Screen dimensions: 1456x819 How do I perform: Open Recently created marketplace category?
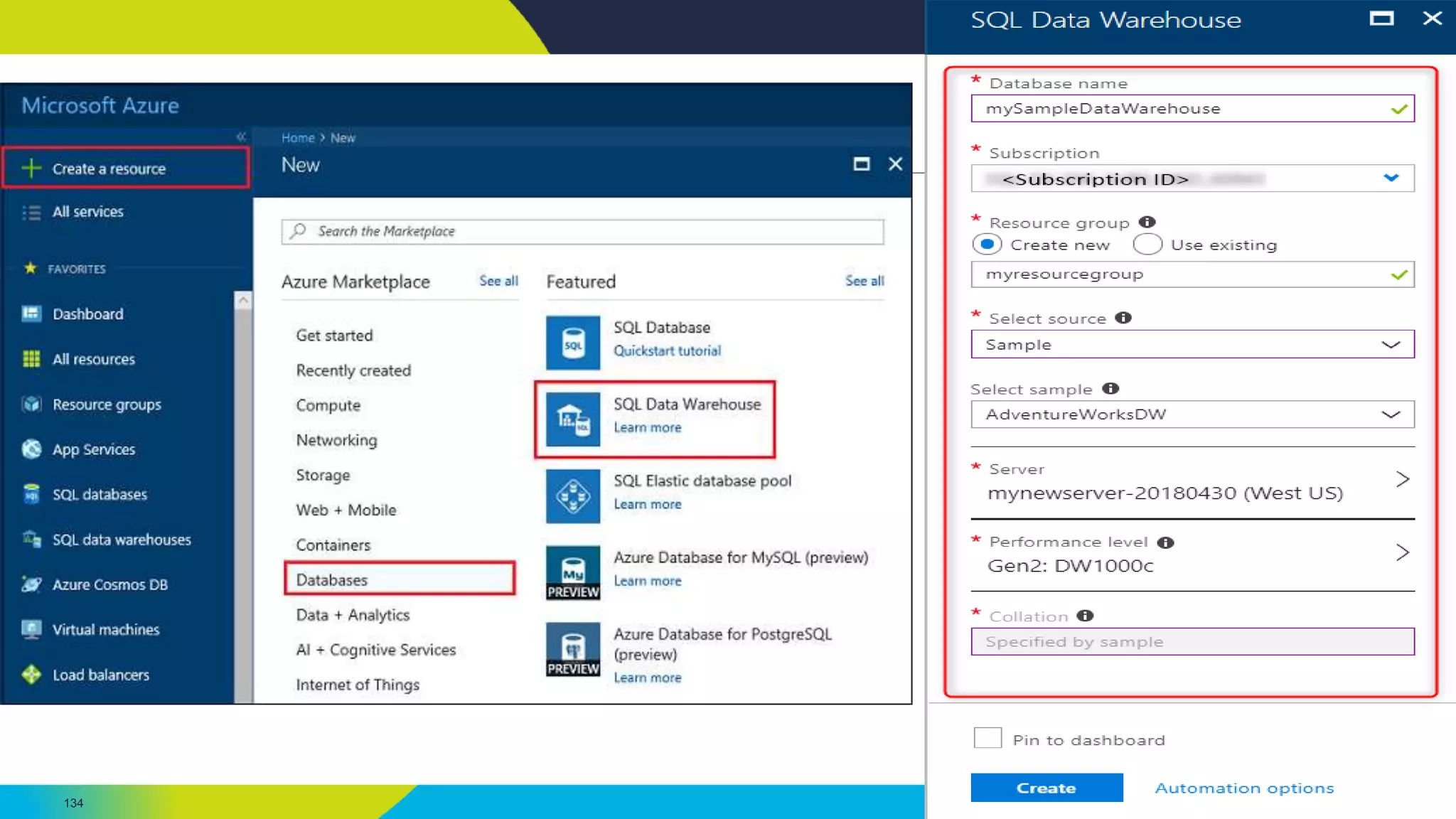pyautogui.click(x=353, y=370)
